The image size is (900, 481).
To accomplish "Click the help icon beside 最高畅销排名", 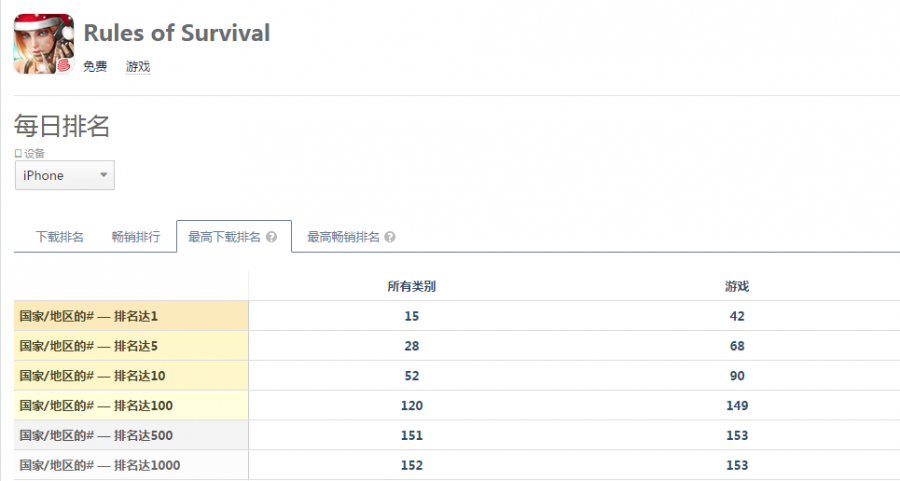I will click(390, 238).
